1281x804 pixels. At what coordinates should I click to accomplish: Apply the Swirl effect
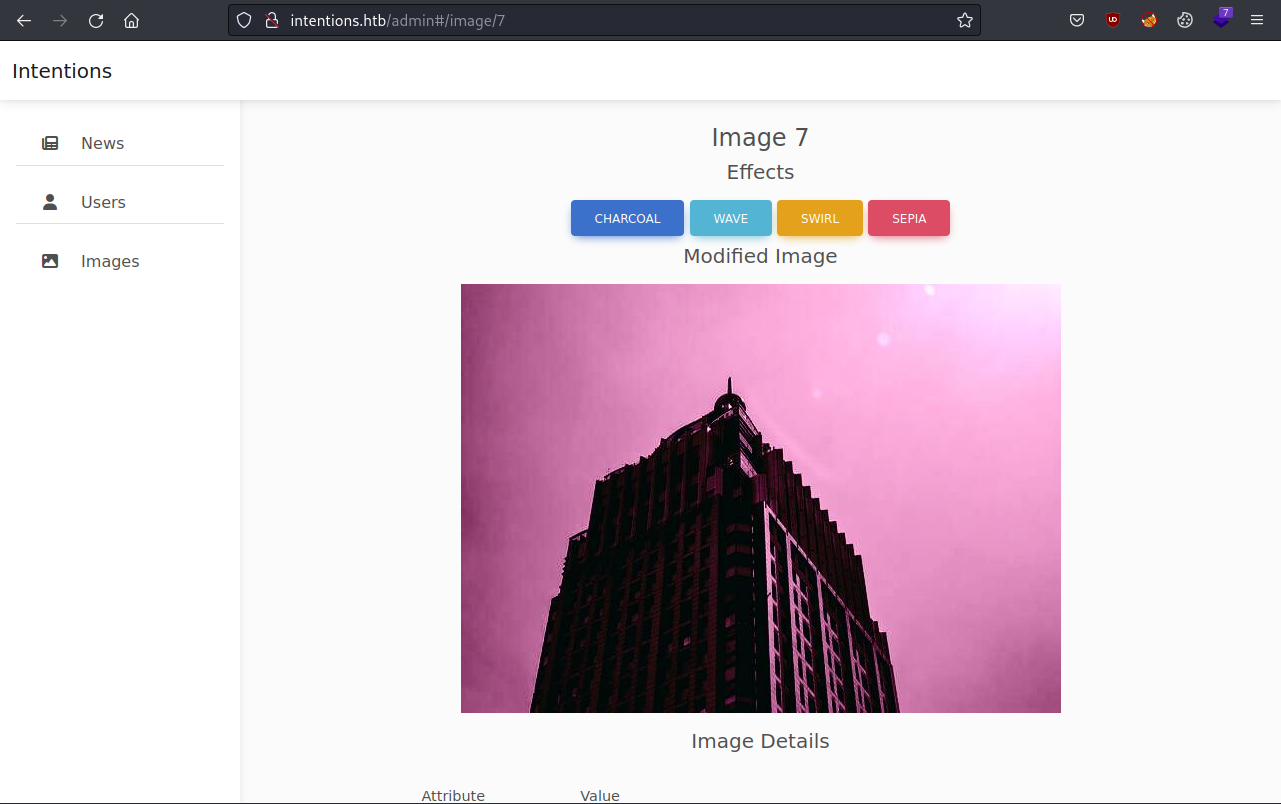[820, 218]
